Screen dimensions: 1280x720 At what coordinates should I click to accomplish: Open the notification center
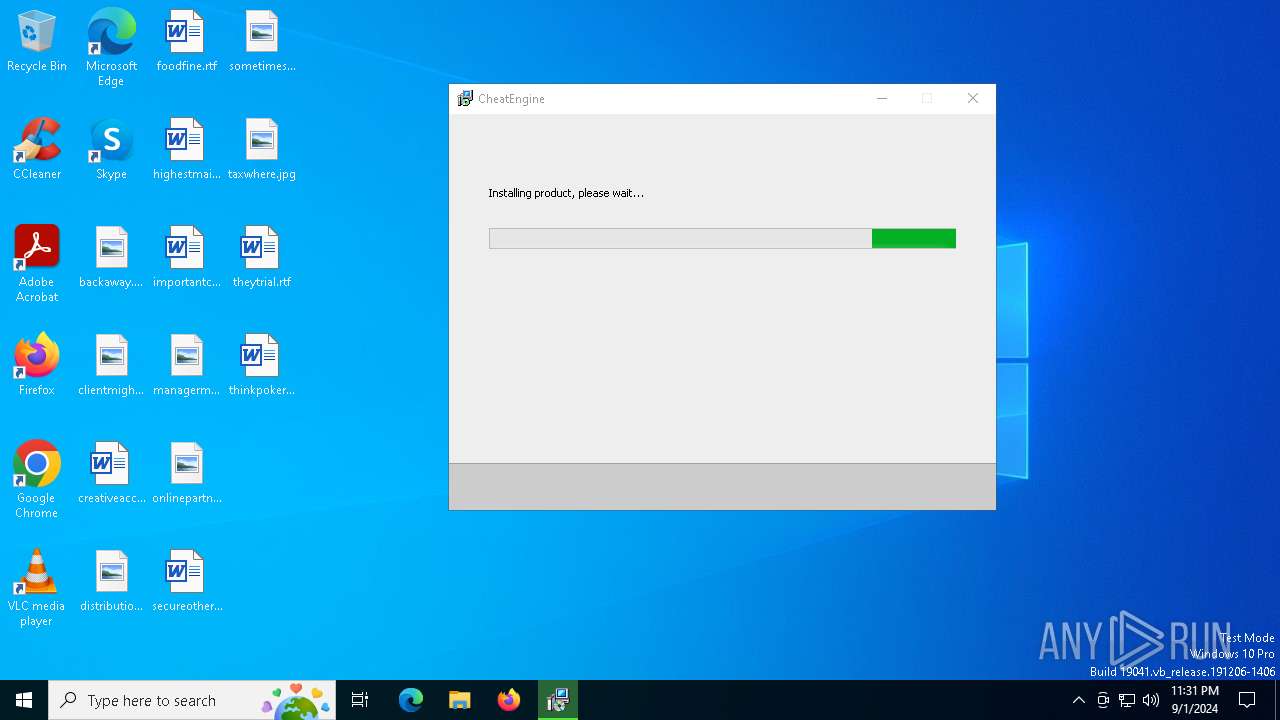(1247, 700)
